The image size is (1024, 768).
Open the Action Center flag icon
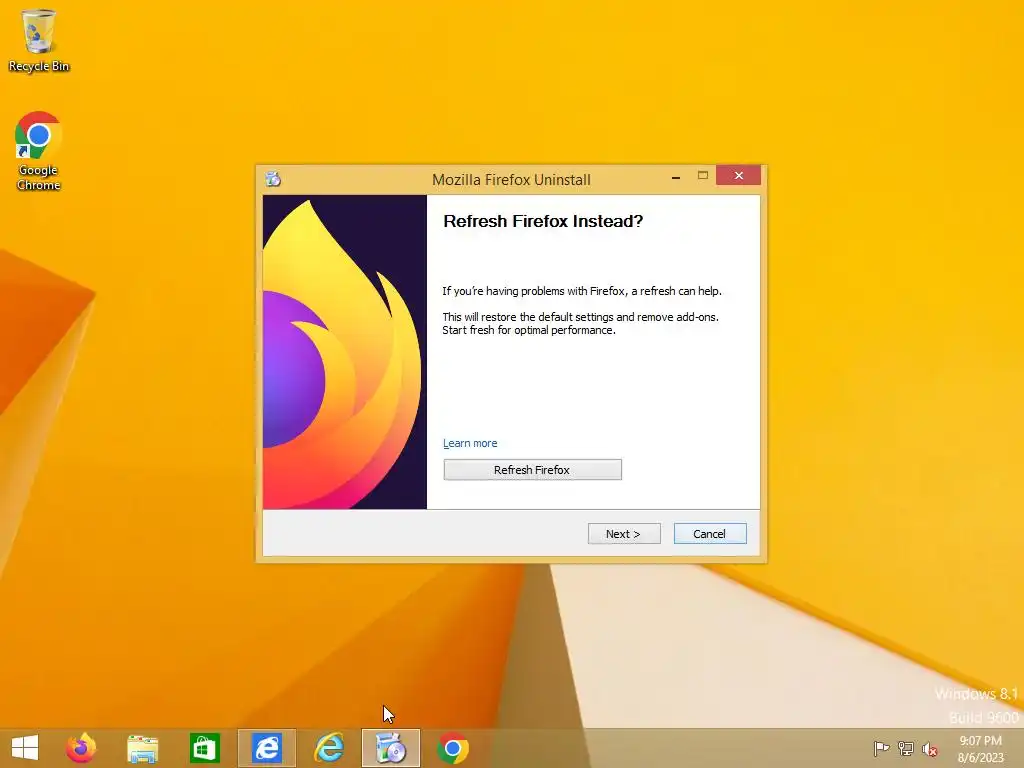[881, 748]
